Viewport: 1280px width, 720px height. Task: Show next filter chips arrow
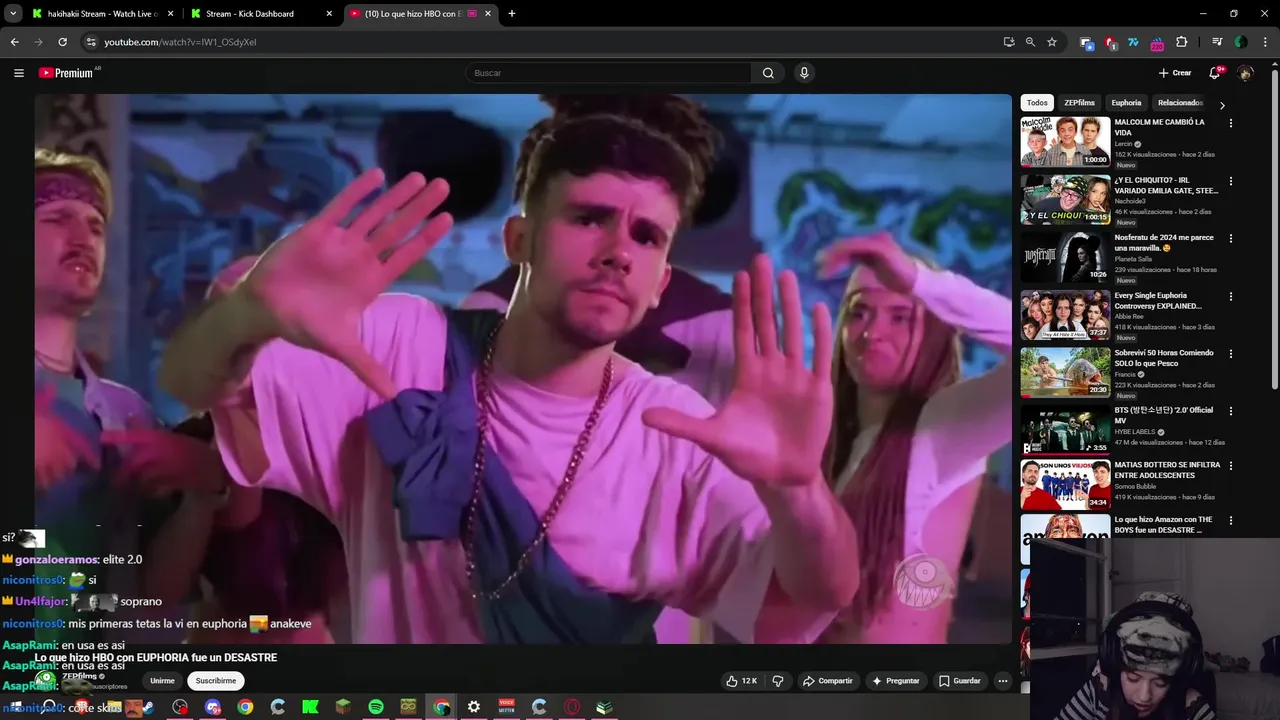click(x=1222, y=105)
